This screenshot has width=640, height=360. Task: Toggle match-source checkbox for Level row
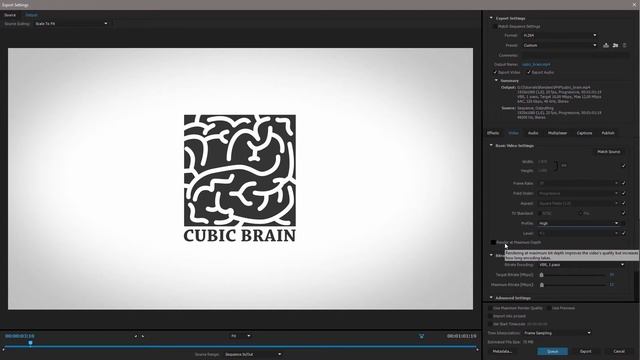(623, 233)
